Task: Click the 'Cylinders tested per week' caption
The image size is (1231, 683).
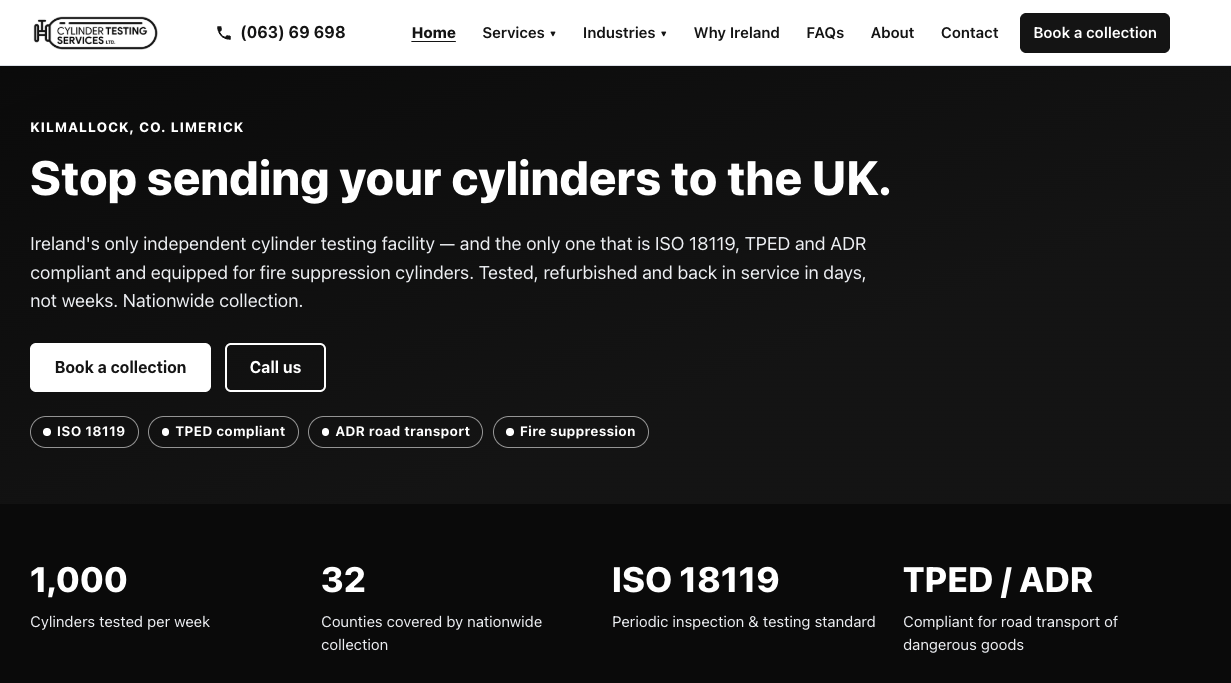Action: (x=120, y=622)
